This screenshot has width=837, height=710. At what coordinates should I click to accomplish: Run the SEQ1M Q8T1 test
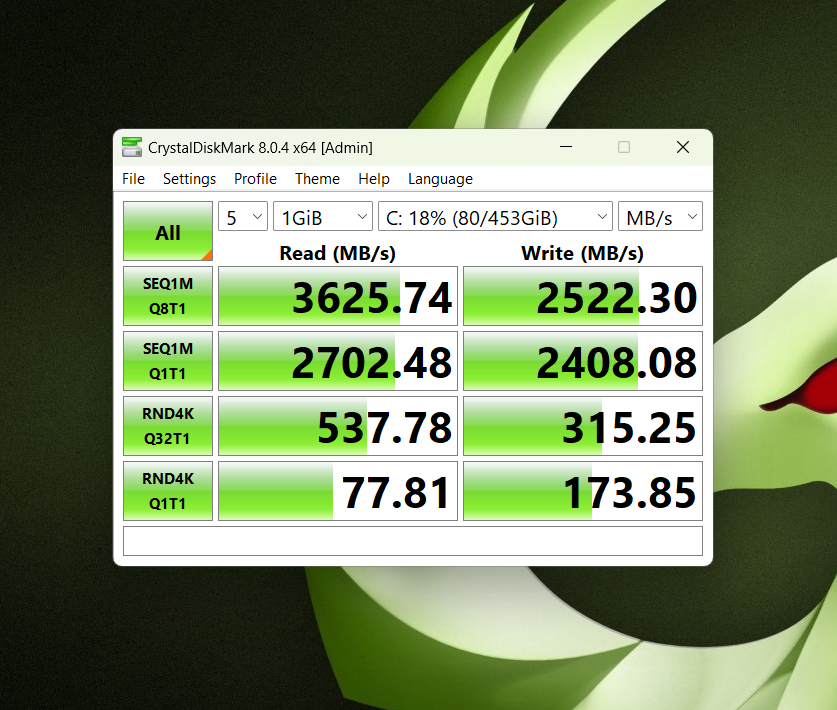(168, 296)
